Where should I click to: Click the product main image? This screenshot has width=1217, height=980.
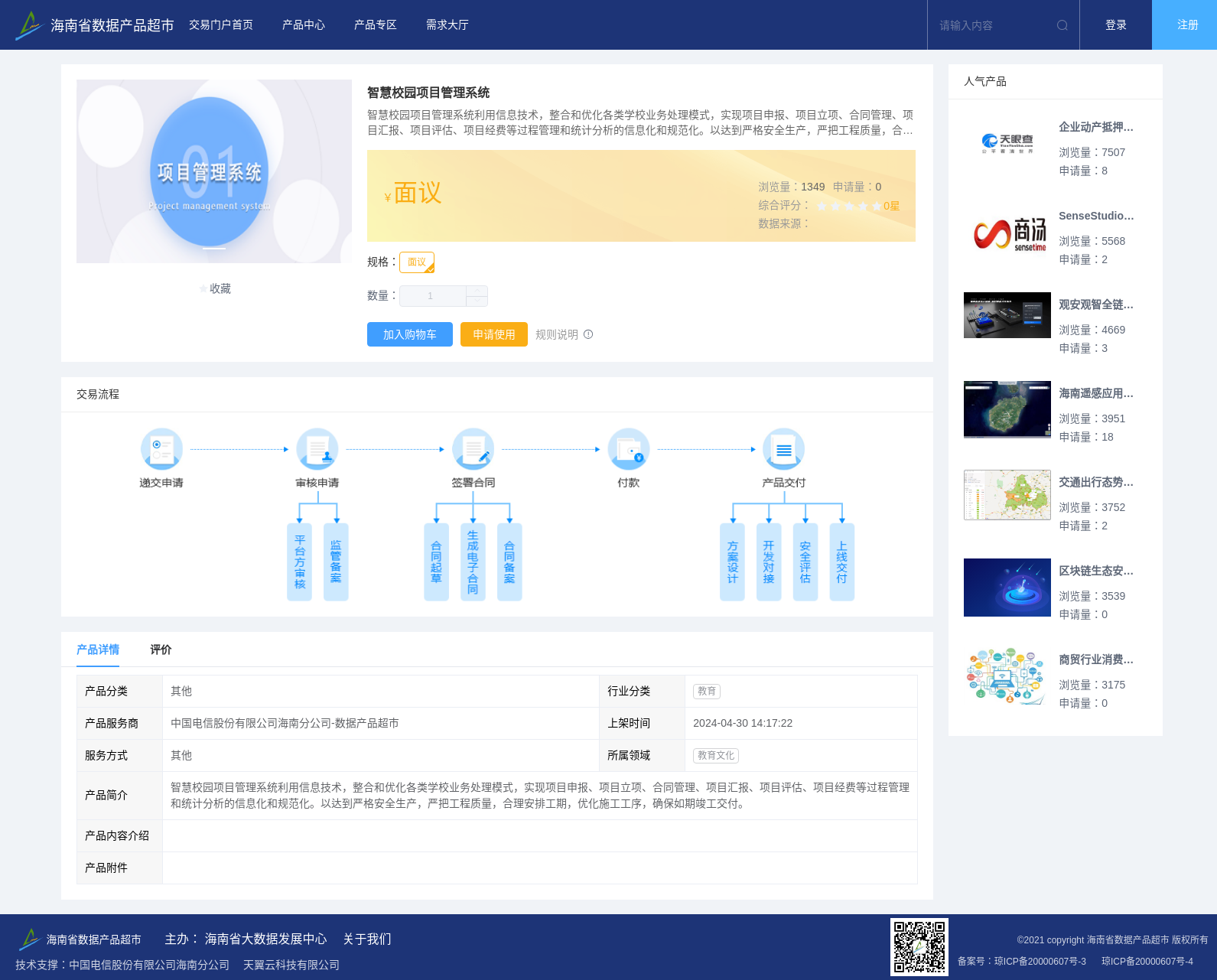(214, 171)
